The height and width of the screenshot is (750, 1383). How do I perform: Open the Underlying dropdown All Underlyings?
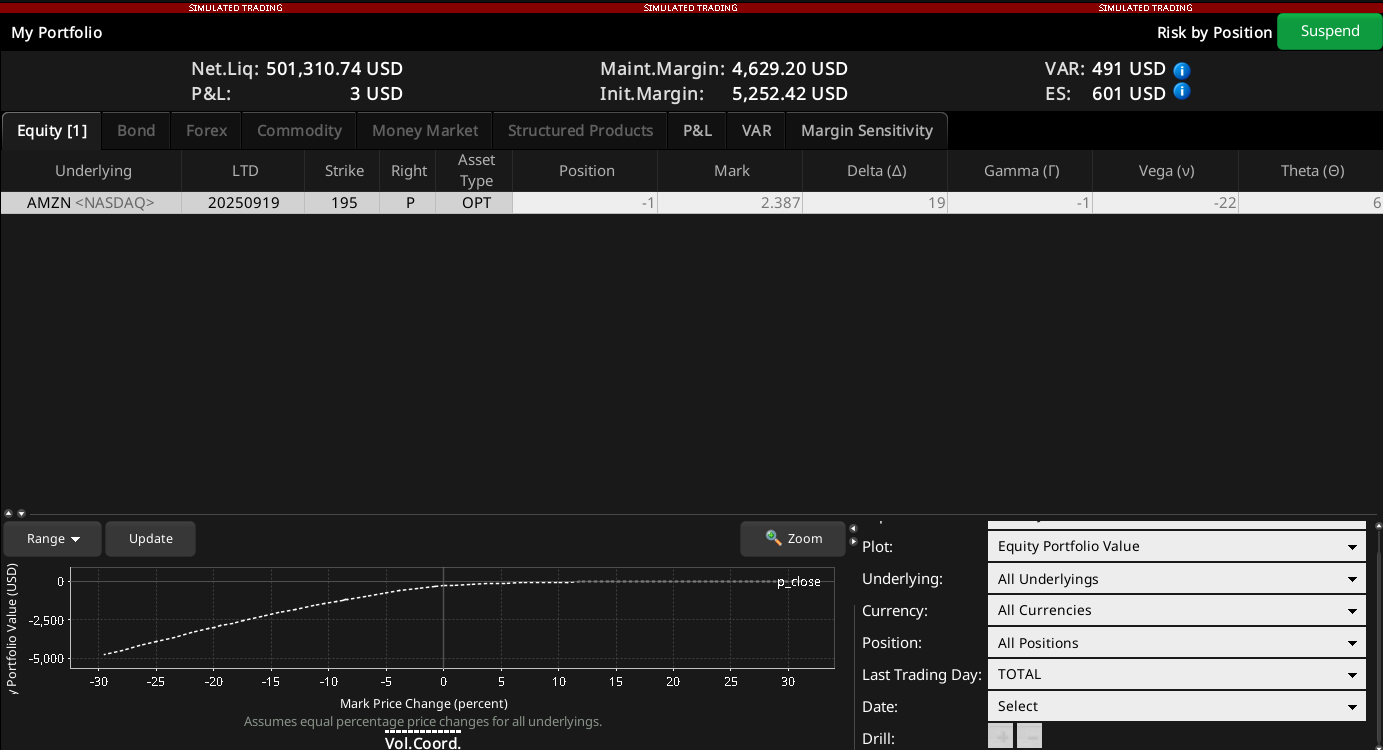point(1176,579)
